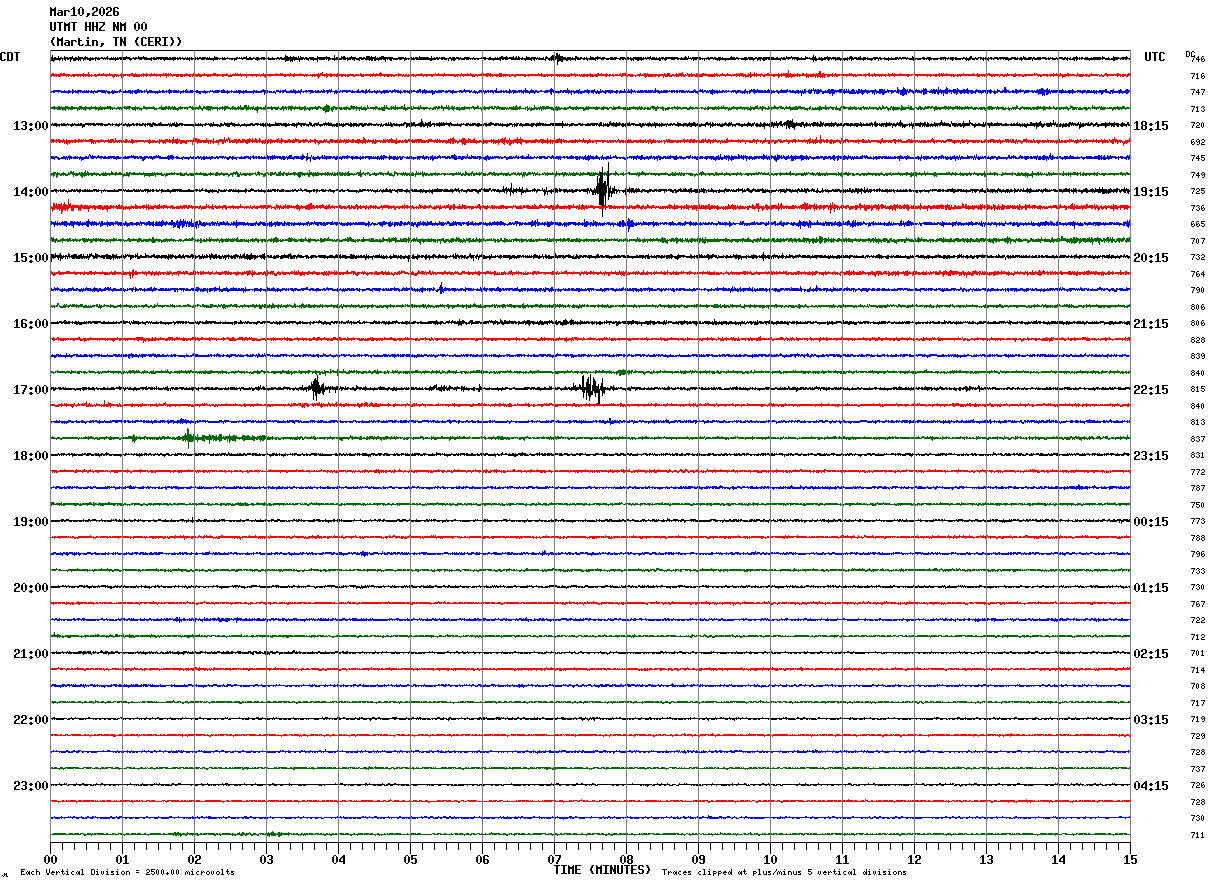Click the 00:15 UTC time label

click(x=1151, y=522)
